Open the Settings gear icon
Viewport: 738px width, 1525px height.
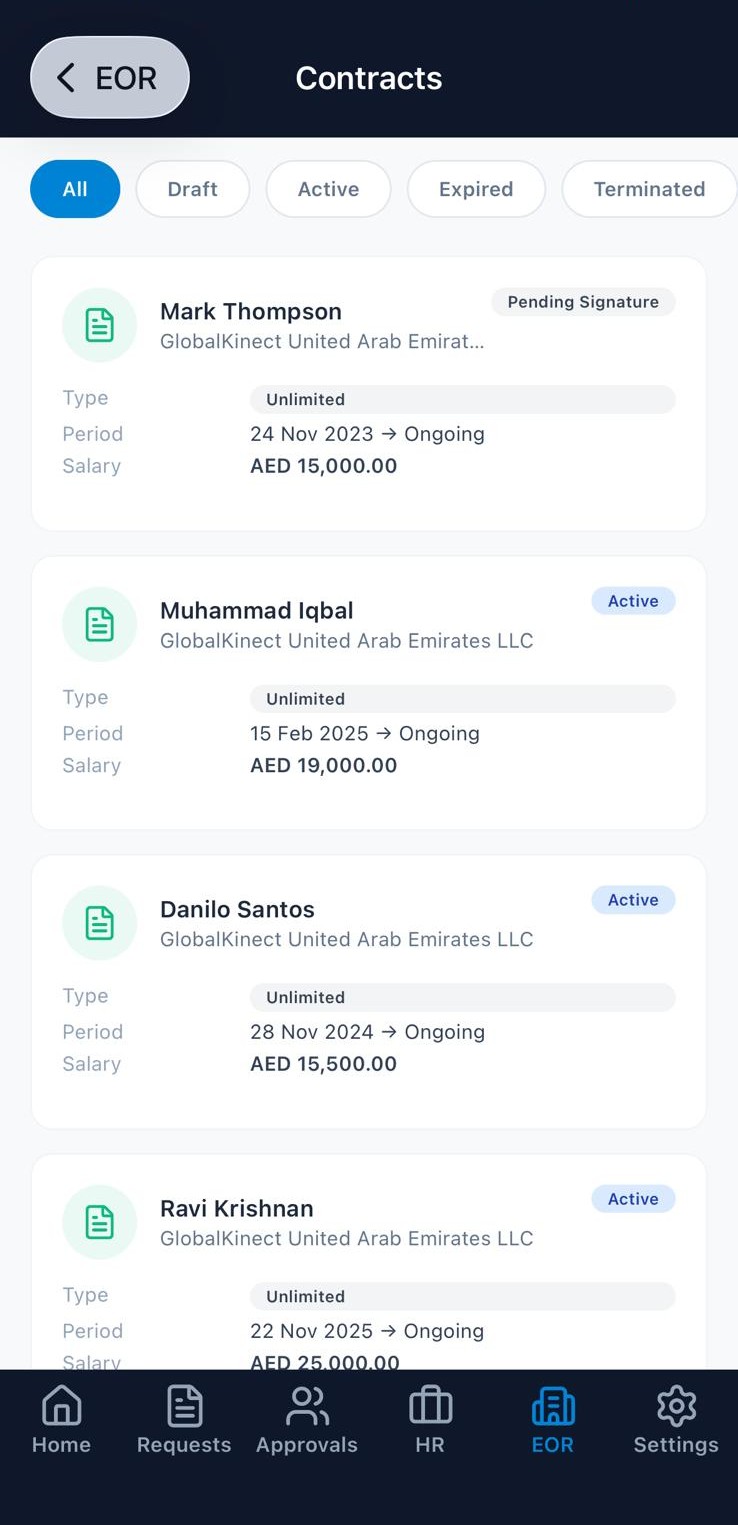click(x=676, y=1406)
